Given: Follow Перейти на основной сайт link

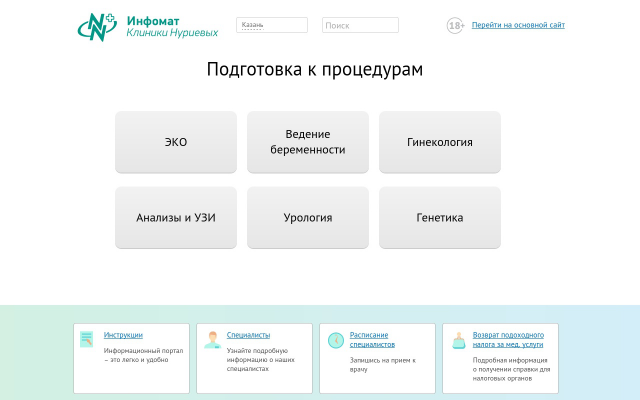Looking at the screenshot, I should click(518, 25).
